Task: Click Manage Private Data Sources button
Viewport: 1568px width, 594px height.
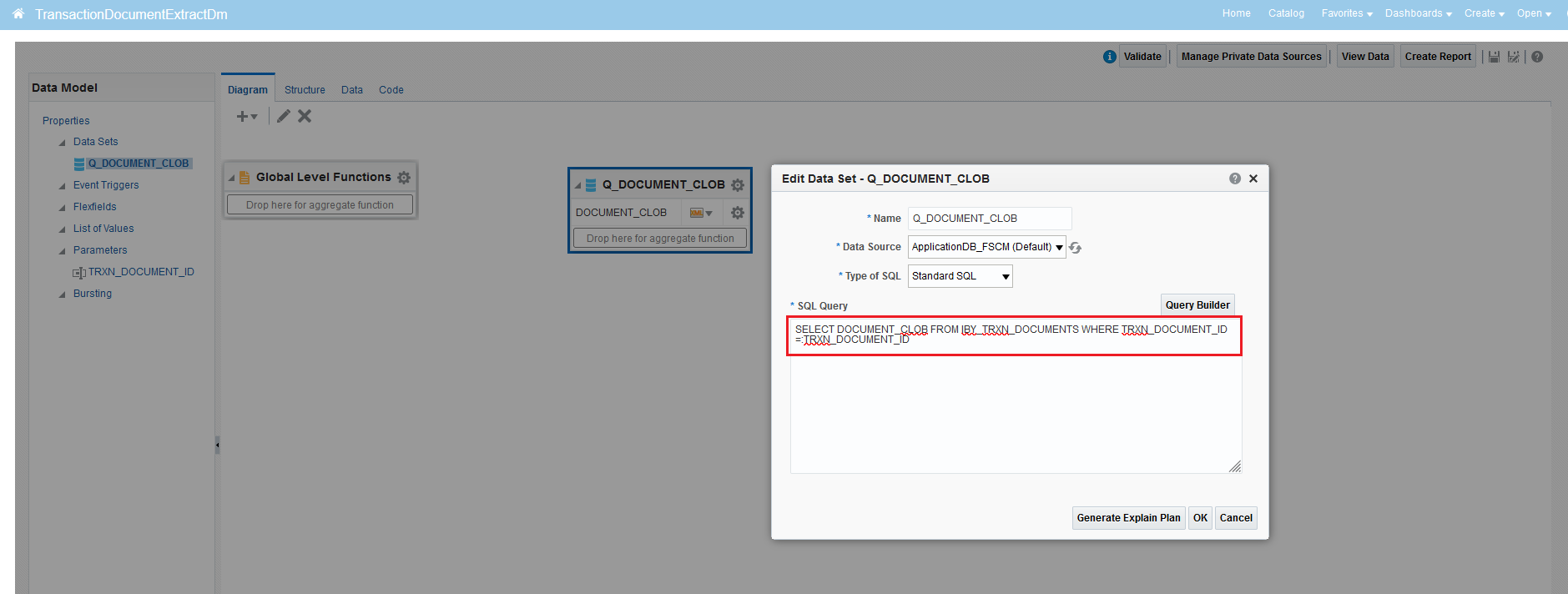Action: point(1252,57)
